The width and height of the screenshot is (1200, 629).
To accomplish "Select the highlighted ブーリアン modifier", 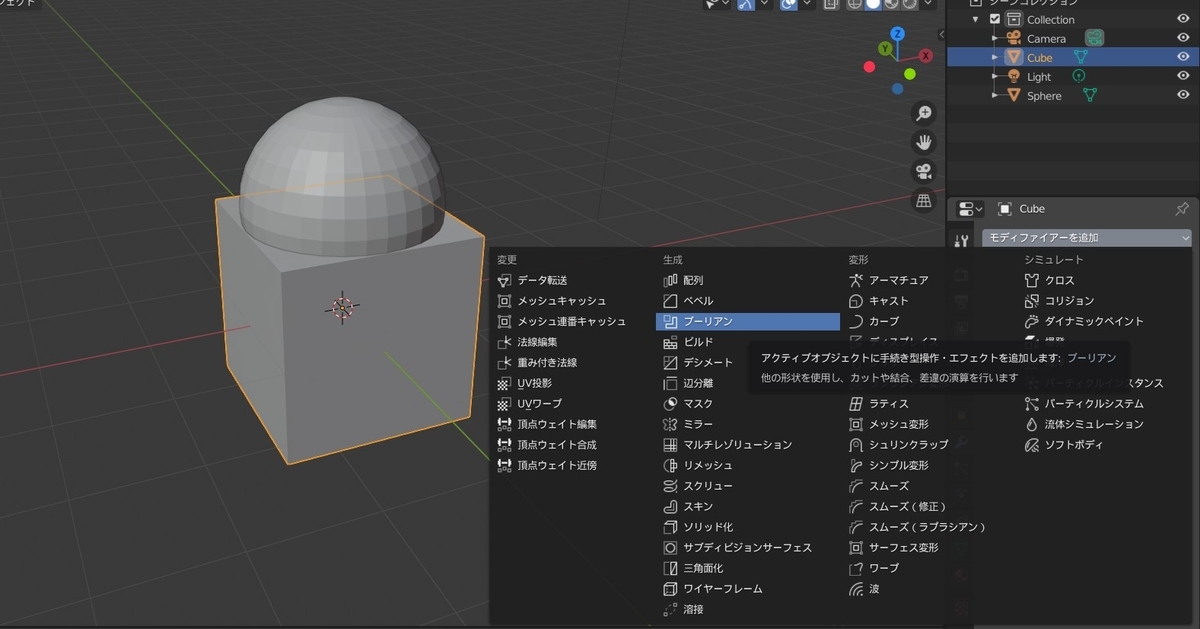I will pyautogui.click(x=748, y=321).
